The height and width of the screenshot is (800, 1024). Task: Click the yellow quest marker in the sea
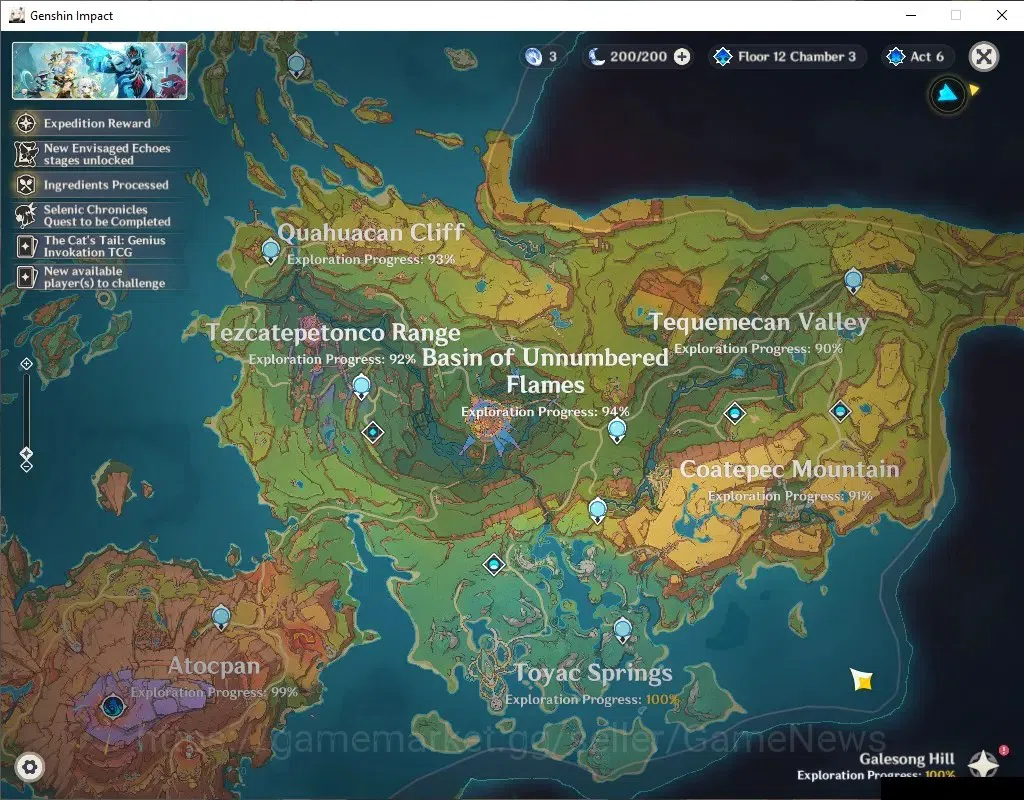pos(863,680)
